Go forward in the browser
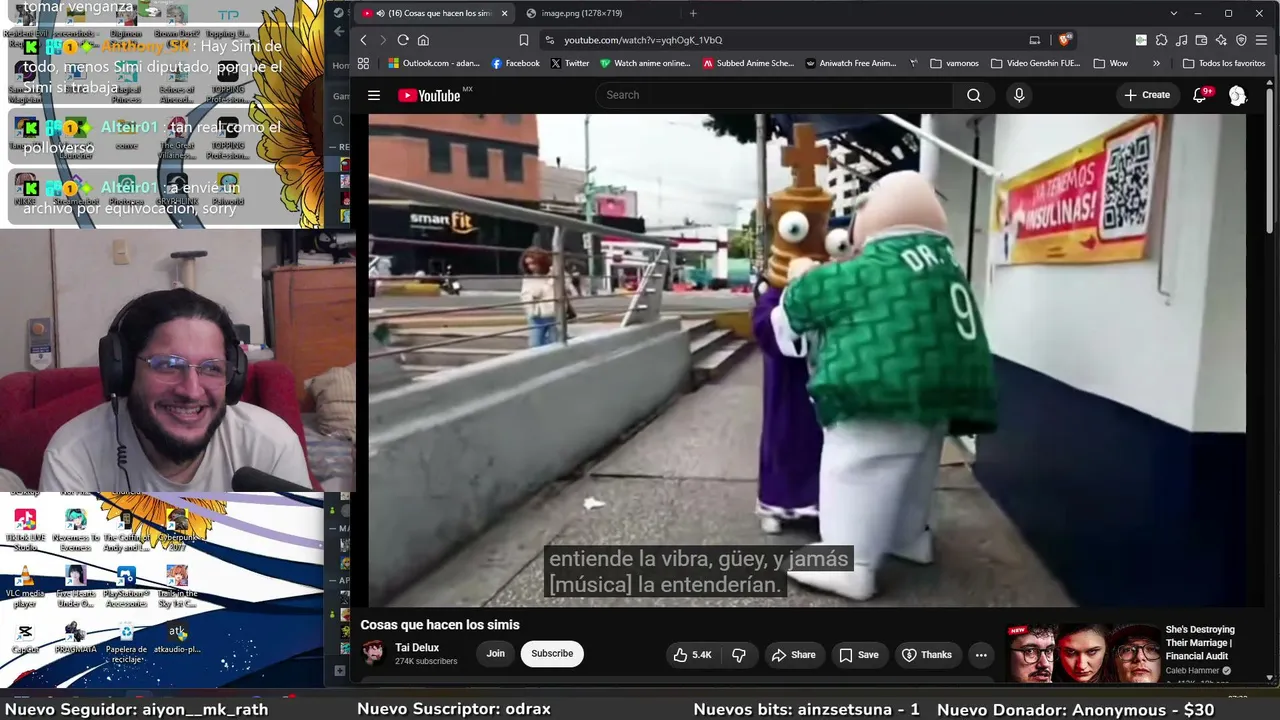 tap(382, 40)
